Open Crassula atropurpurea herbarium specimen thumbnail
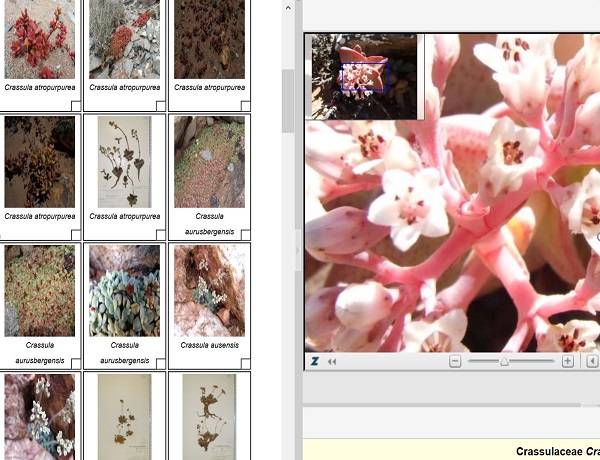 [x=125, y=162]
